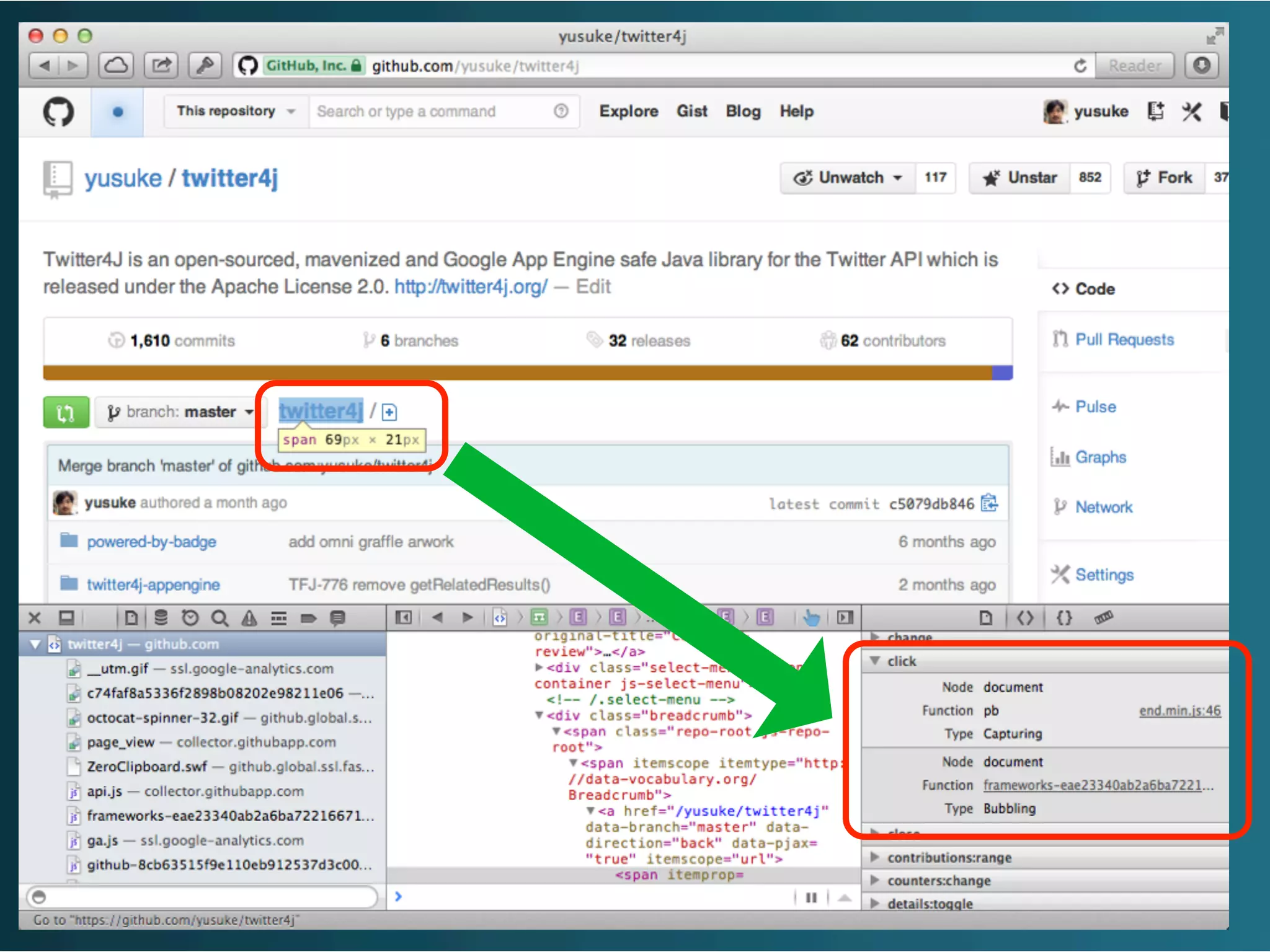Open the inspector's search magnifier tab
1270x952 pixels.
click(220, 618)
